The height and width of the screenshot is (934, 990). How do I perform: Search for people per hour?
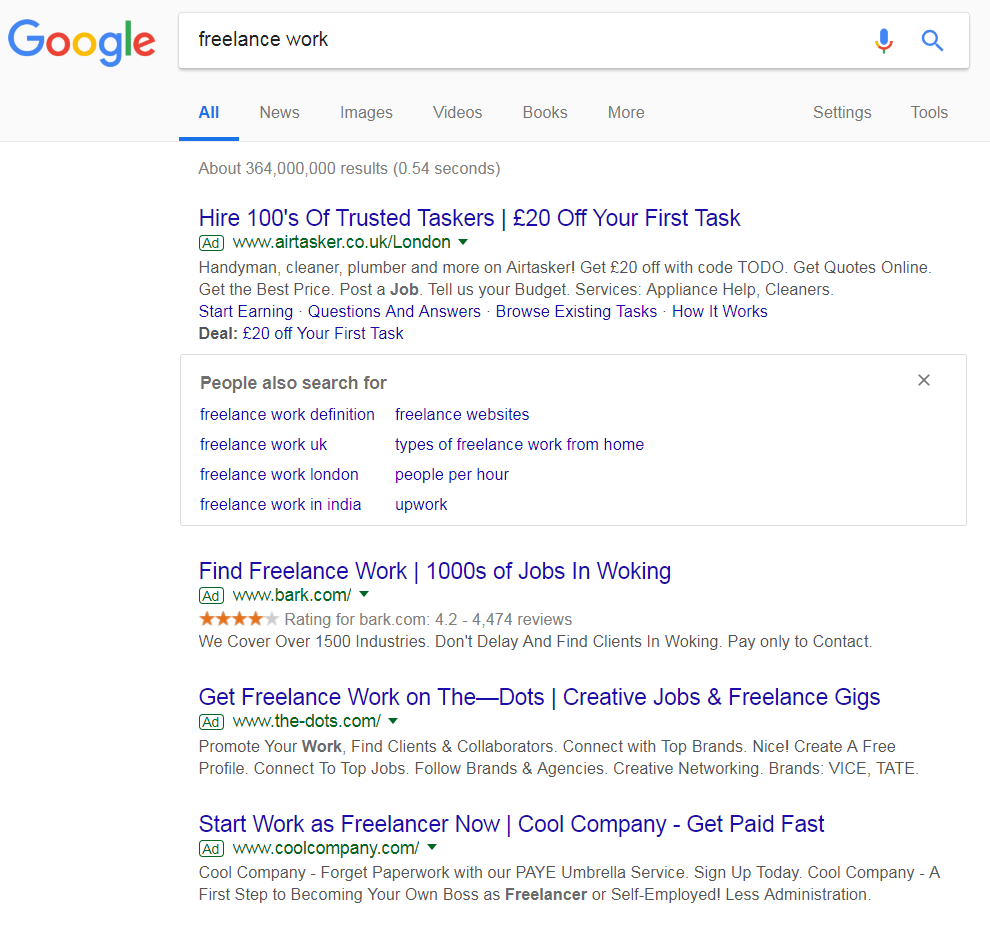click(x=451, y=474)
